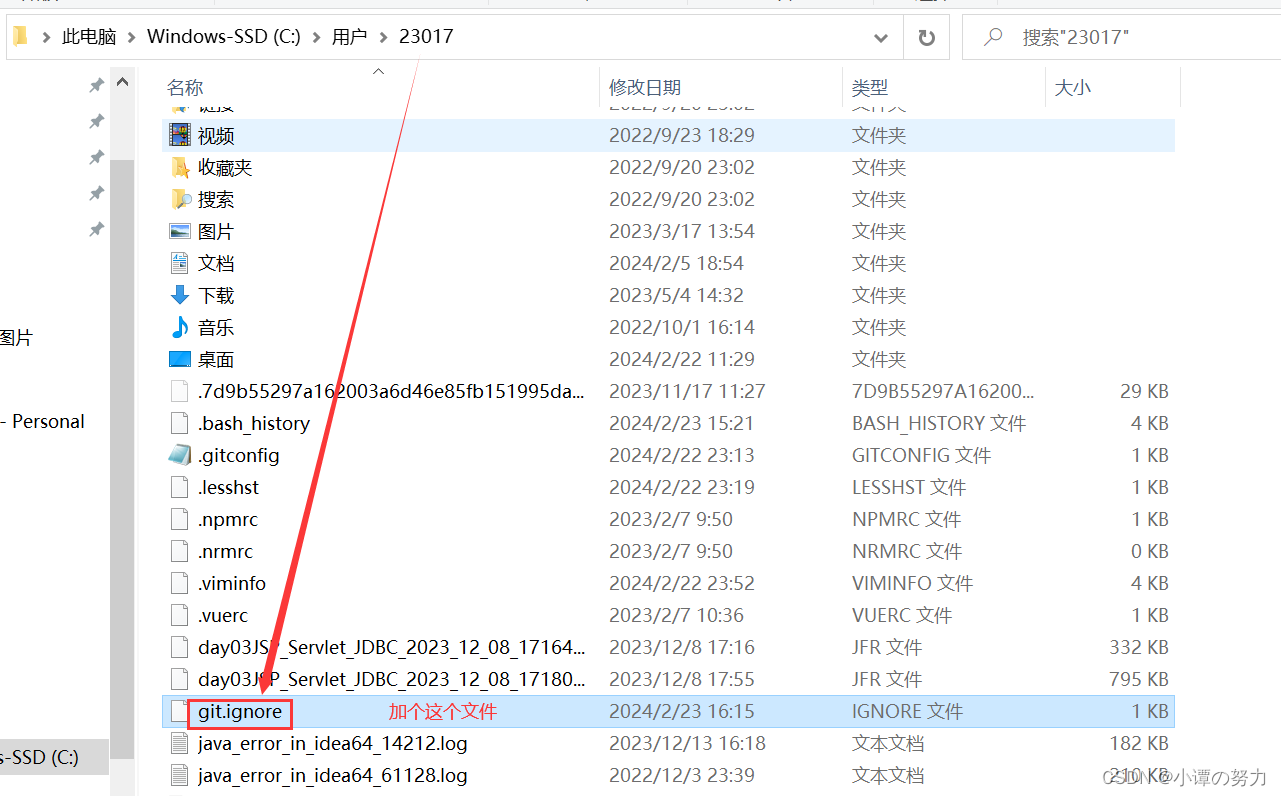Select the 下载 folder icon
Image resolution: width=1281 pixels, height=796 pixels.
(180, 295)
